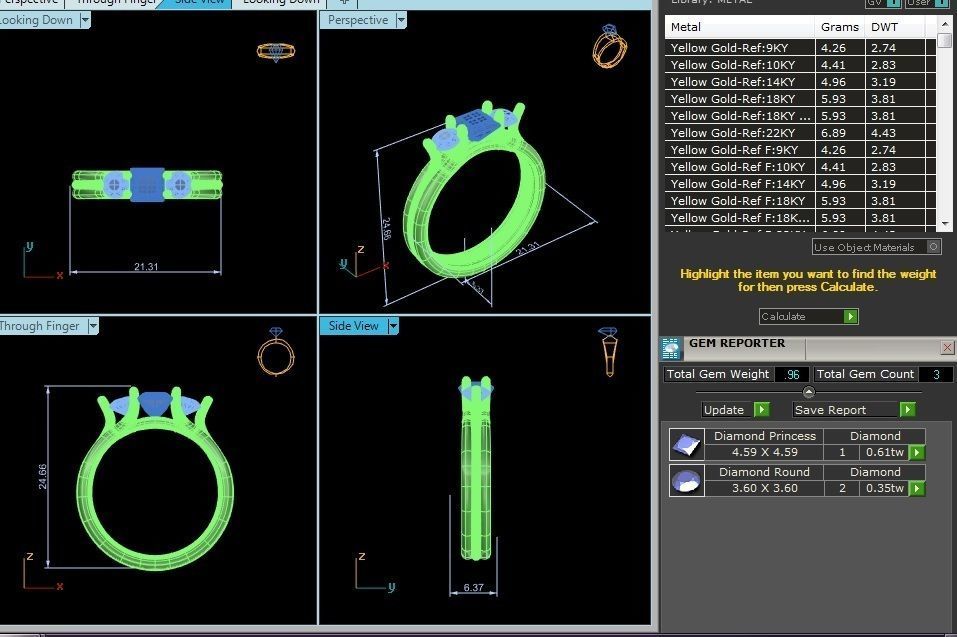Viewport: 957px width, 637px height.
Task: Select Yellow Gold-Ref F:14KY row
Action: [800, 184]
